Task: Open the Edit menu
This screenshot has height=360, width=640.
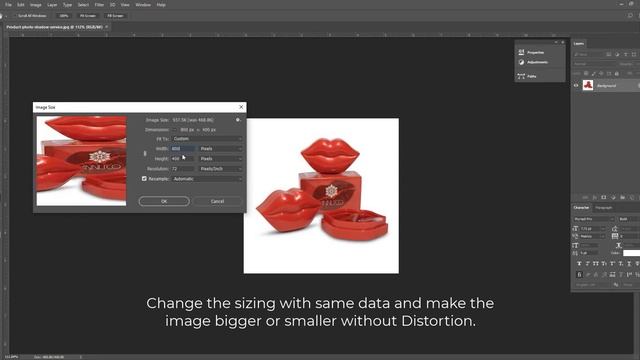Action: pyautogui.click(x=21, y=5)
